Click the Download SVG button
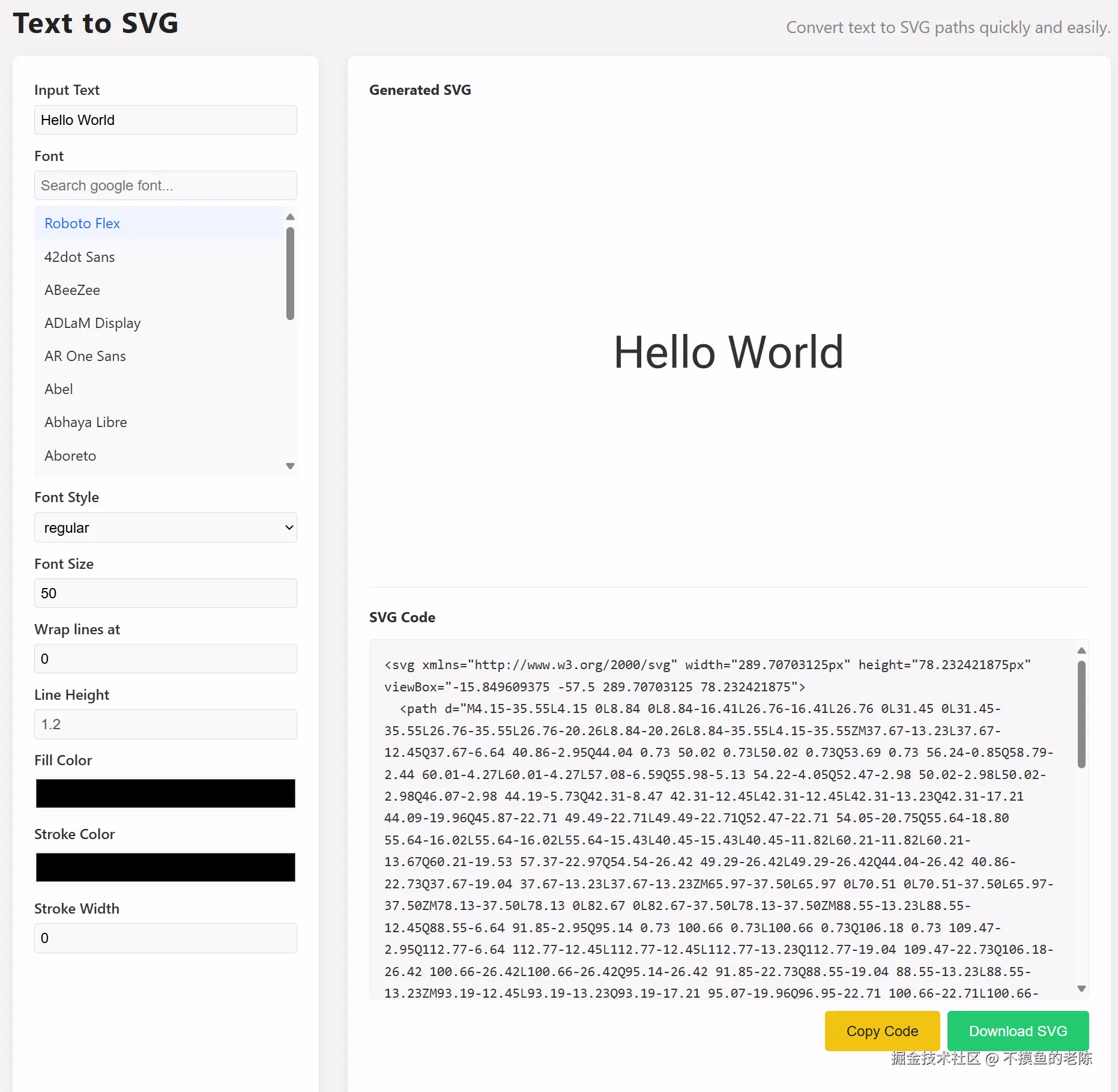 pyautogui.click(x=1018, y=1031)
